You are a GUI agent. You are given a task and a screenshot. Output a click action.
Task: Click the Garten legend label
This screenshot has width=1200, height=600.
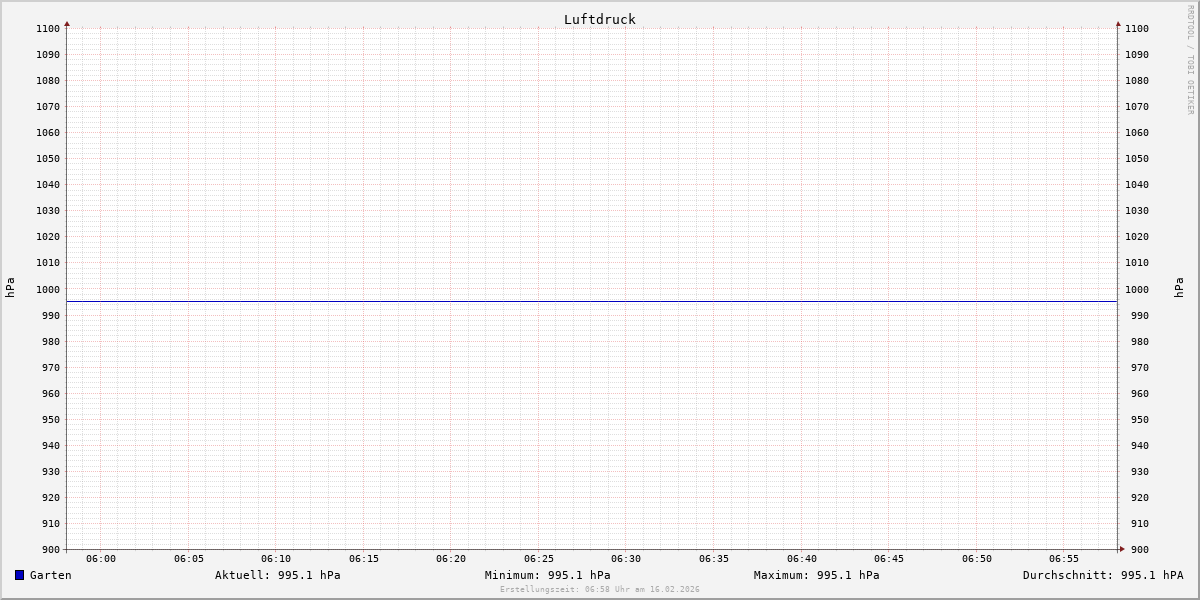(50, 575)
